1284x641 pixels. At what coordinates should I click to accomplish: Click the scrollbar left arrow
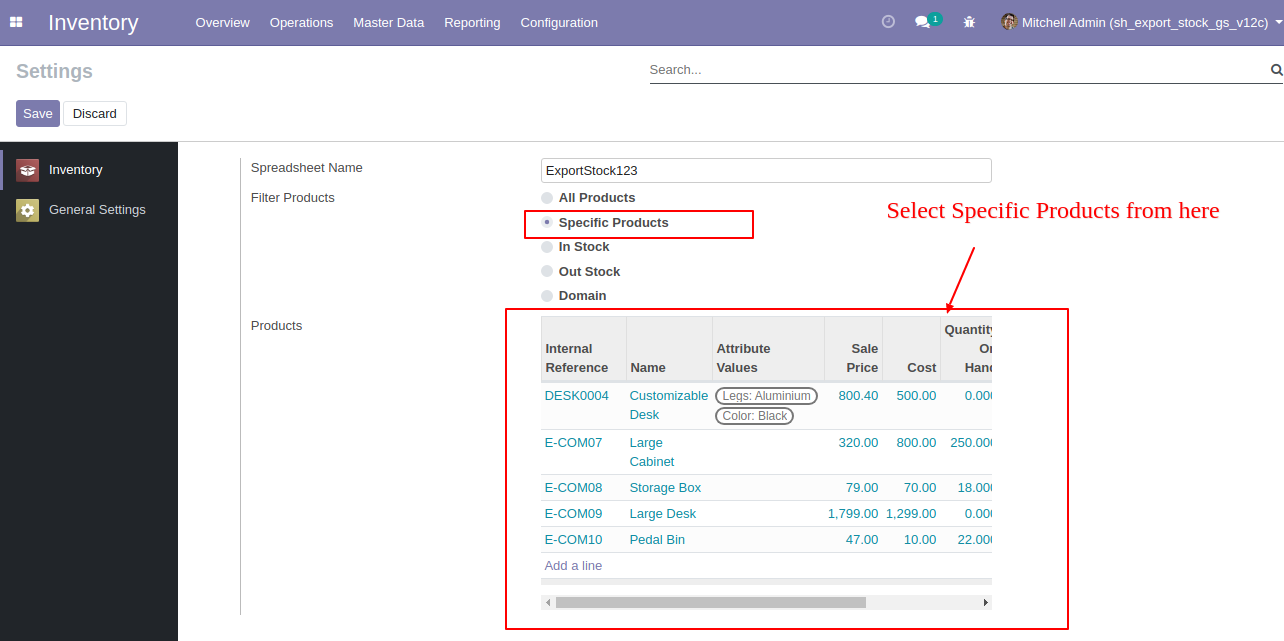tap(547, 602)
